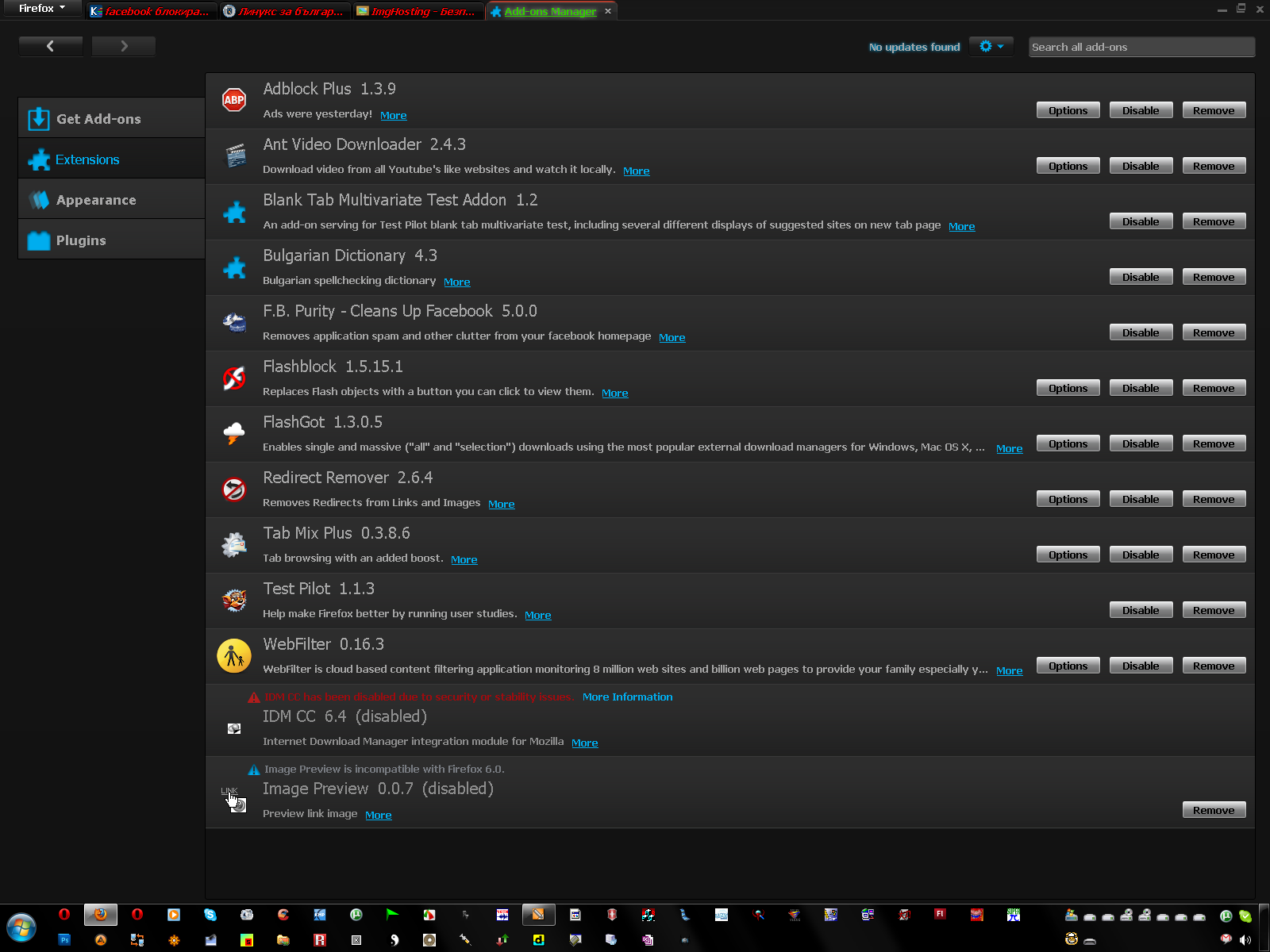This screenshot has height=952, width=1270.
Task: Show More details for FlashGot
Action: pyautogui.click(x=1009, y=448)
